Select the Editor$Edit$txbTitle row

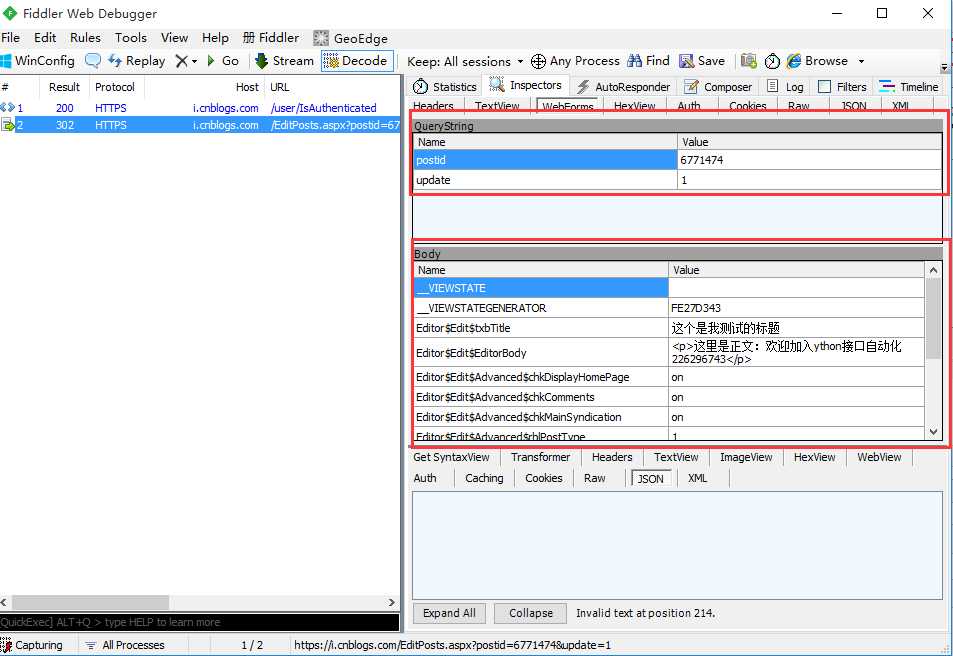pos(669,328)
